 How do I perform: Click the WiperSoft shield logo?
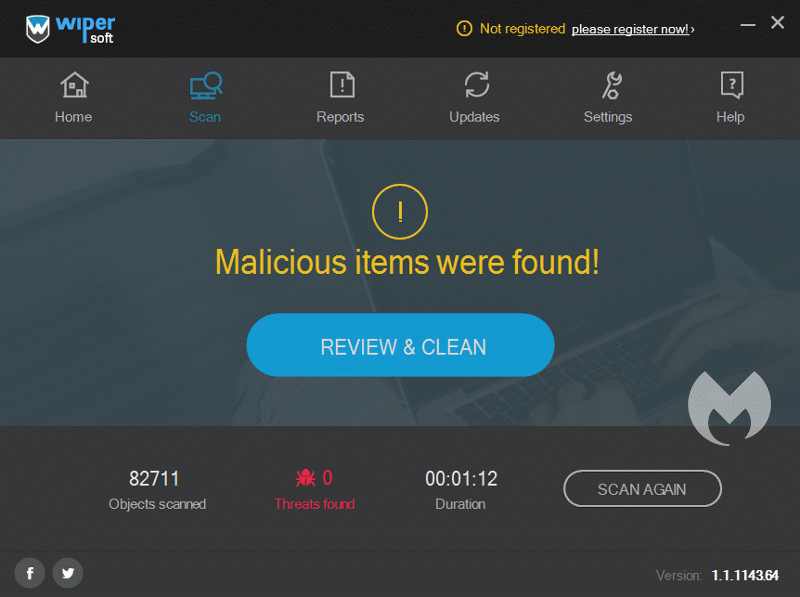[38, 29]
